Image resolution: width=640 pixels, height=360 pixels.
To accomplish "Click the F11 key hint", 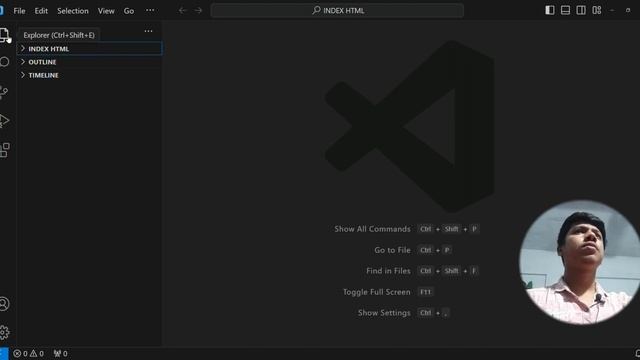I will click(x=425, y=292).
